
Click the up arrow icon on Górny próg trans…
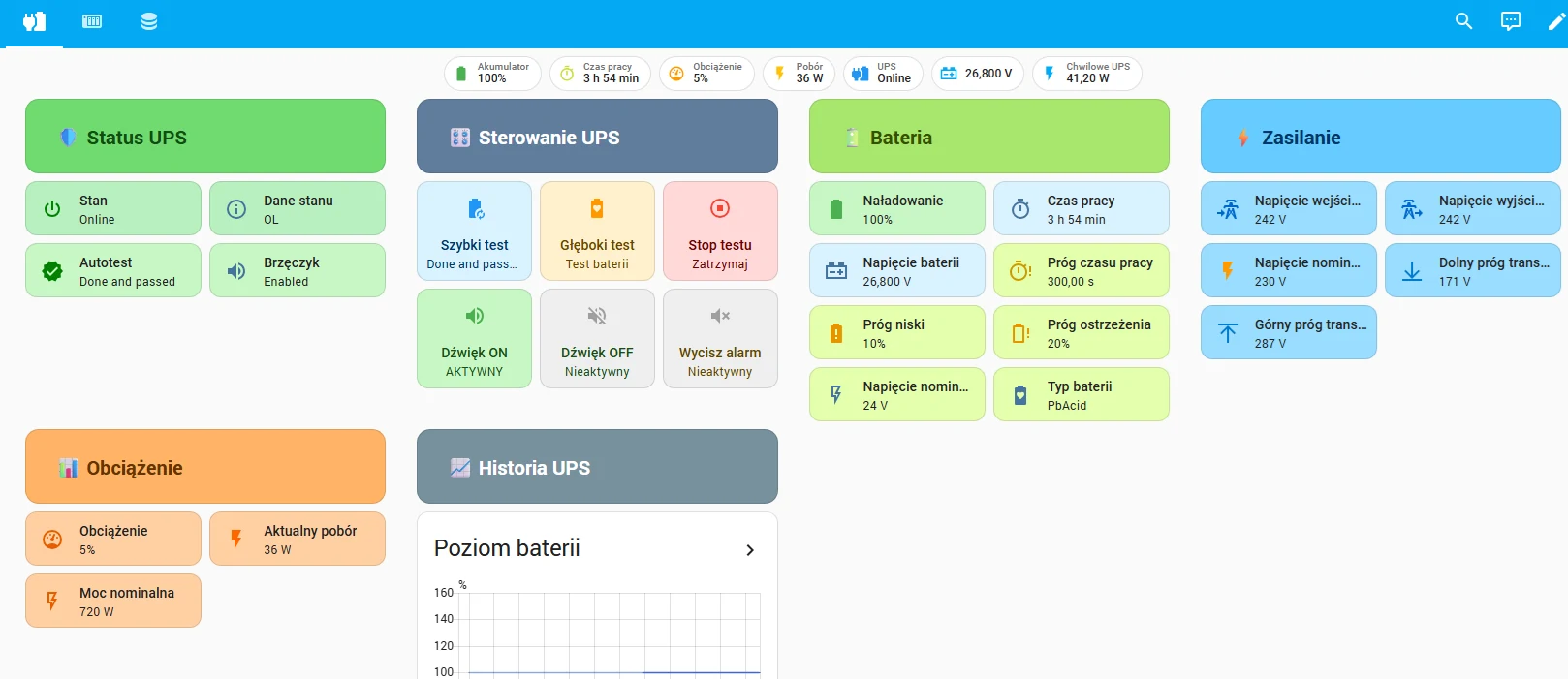(x=1228, y=332)
